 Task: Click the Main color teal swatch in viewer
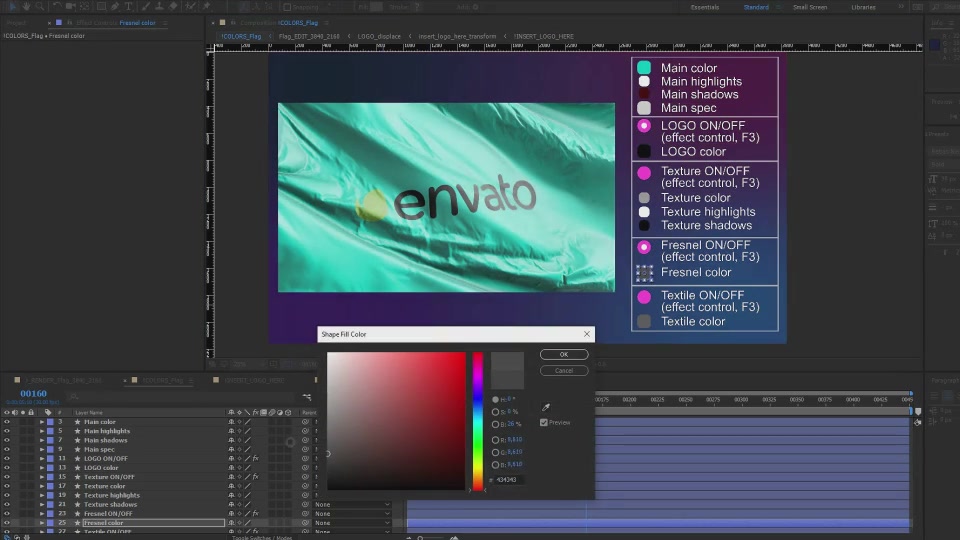click(643, 67)
